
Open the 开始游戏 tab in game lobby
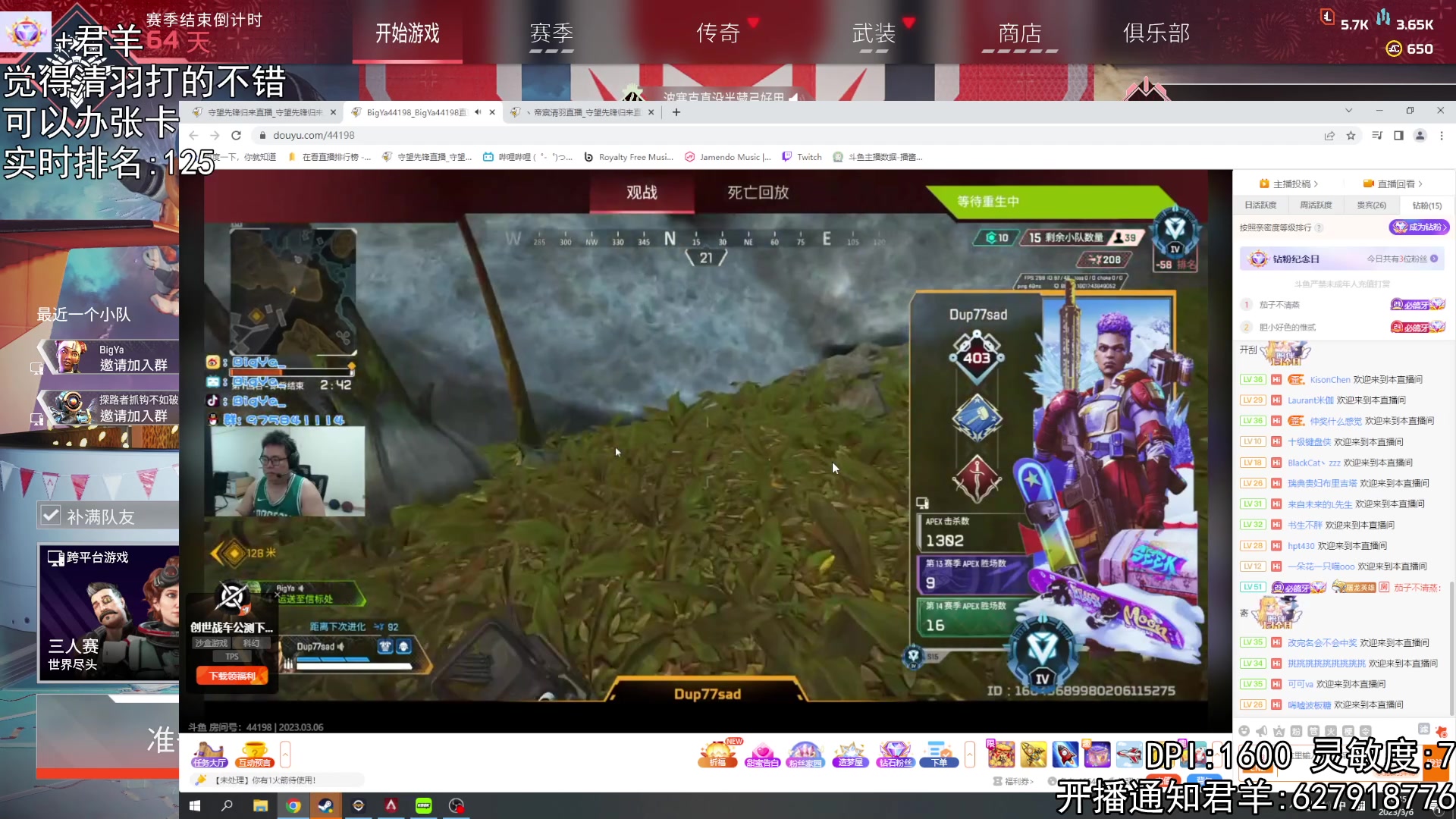[x=407, y=33]
